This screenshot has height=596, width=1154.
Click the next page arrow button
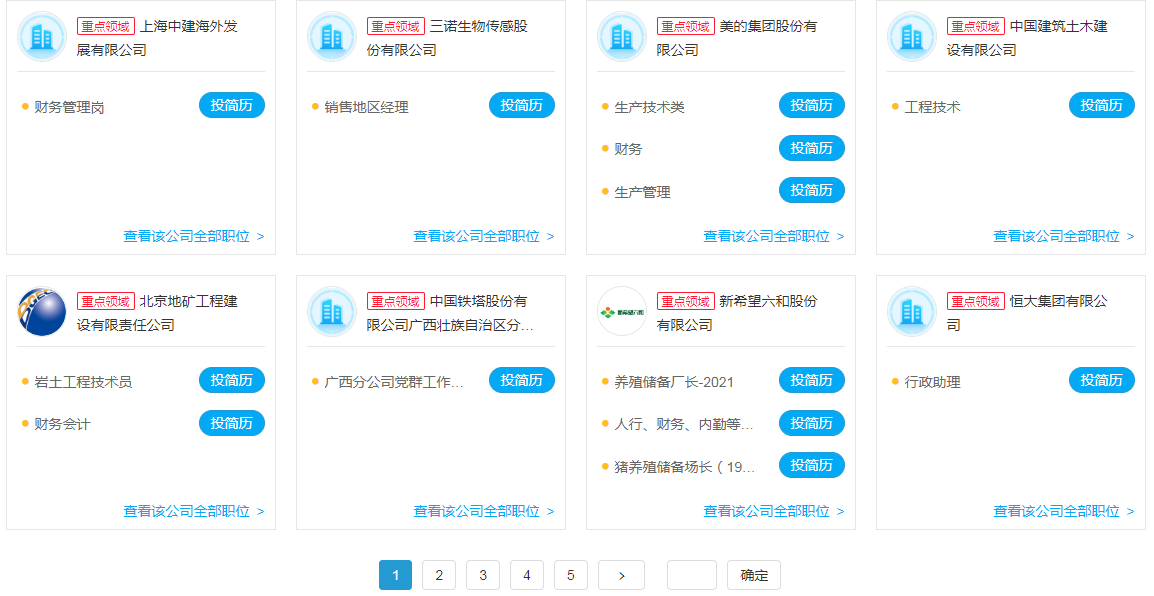(x=621, y=575)
